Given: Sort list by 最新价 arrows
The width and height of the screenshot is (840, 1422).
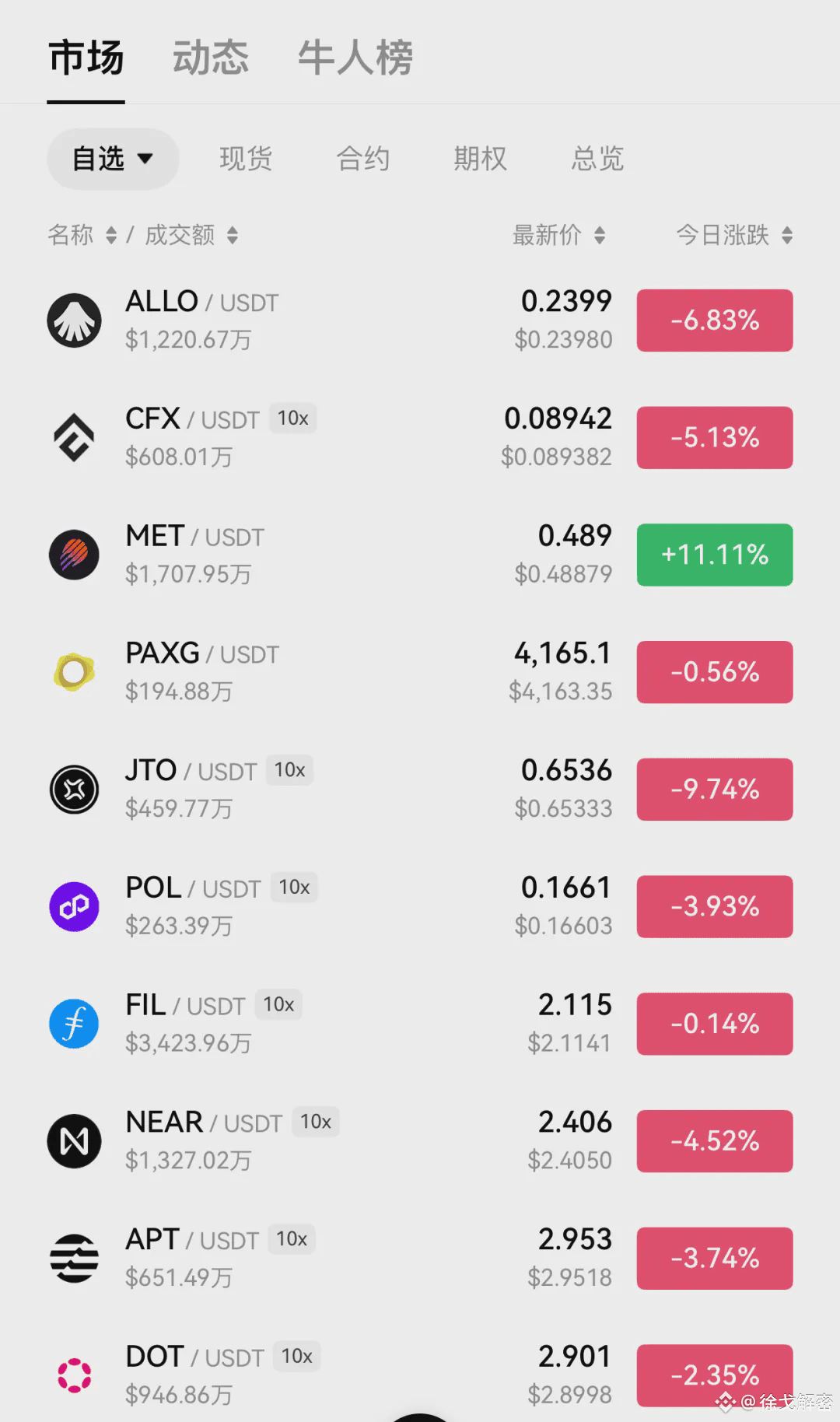Looking at the screenshot, I should pyautogui.click(x=599, y=235).
